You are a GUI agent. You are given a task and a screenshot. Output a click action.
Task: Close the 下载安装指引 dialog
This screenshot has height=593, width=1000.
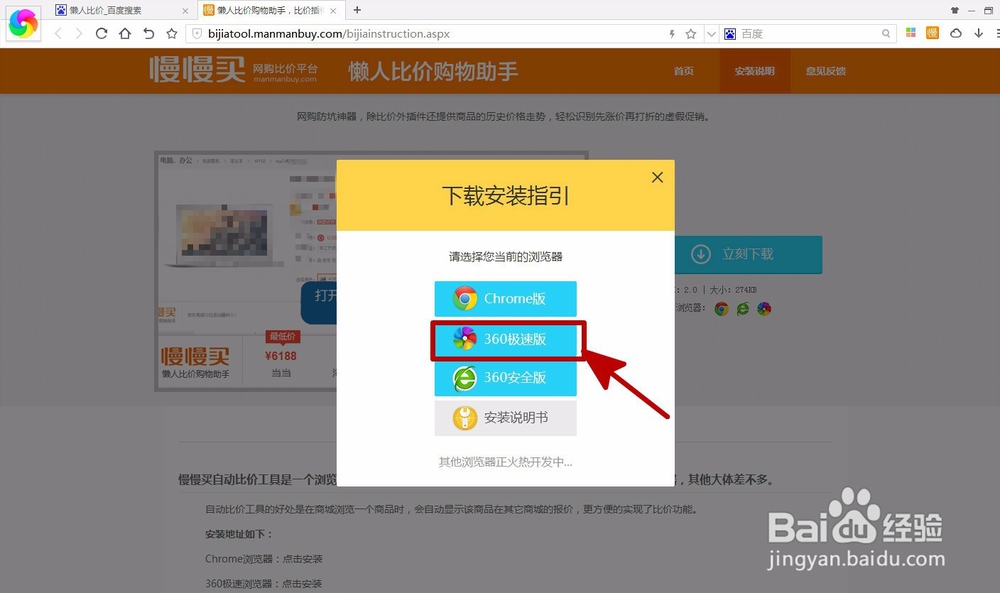coord(658,177)
